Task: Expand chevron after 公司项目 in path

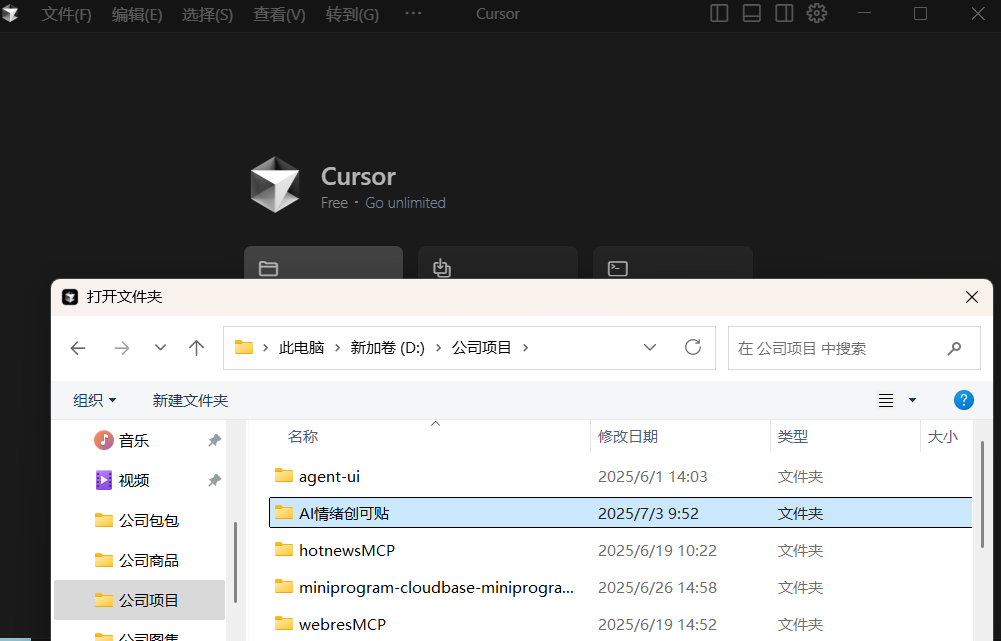Action: point(526,348)
